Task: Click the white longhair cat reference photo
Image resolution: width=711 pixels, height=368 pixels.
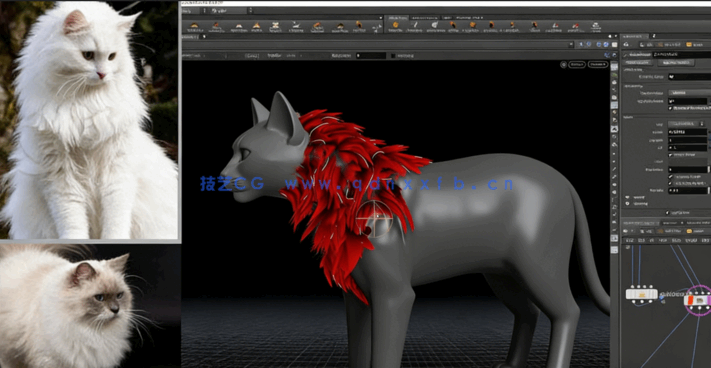Action: (x=89, y=120)
